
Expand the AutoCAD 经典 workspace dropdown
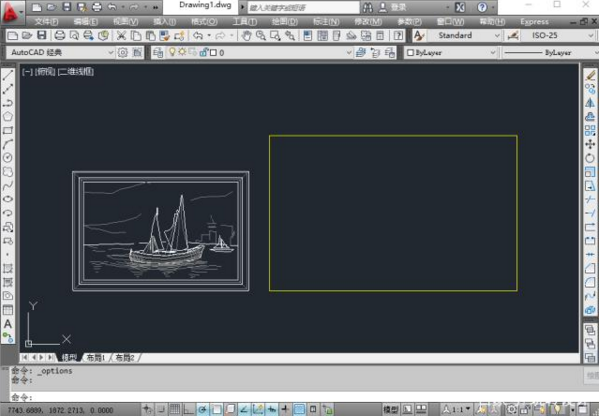click(110, 52)
